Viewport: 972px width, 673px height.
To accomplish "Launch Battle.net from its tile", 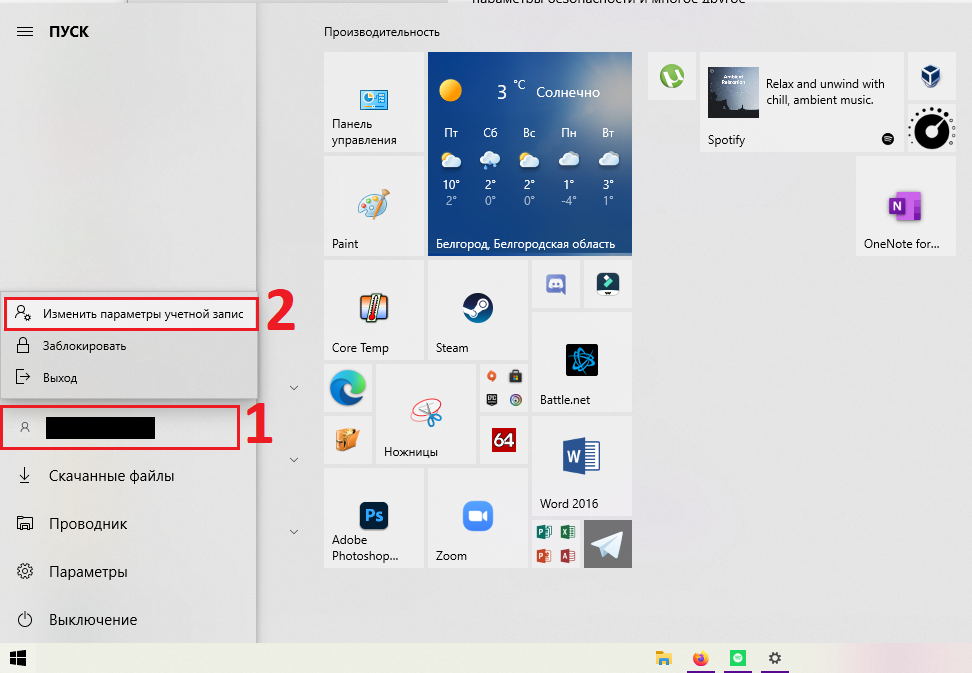I will coord(581,362).
